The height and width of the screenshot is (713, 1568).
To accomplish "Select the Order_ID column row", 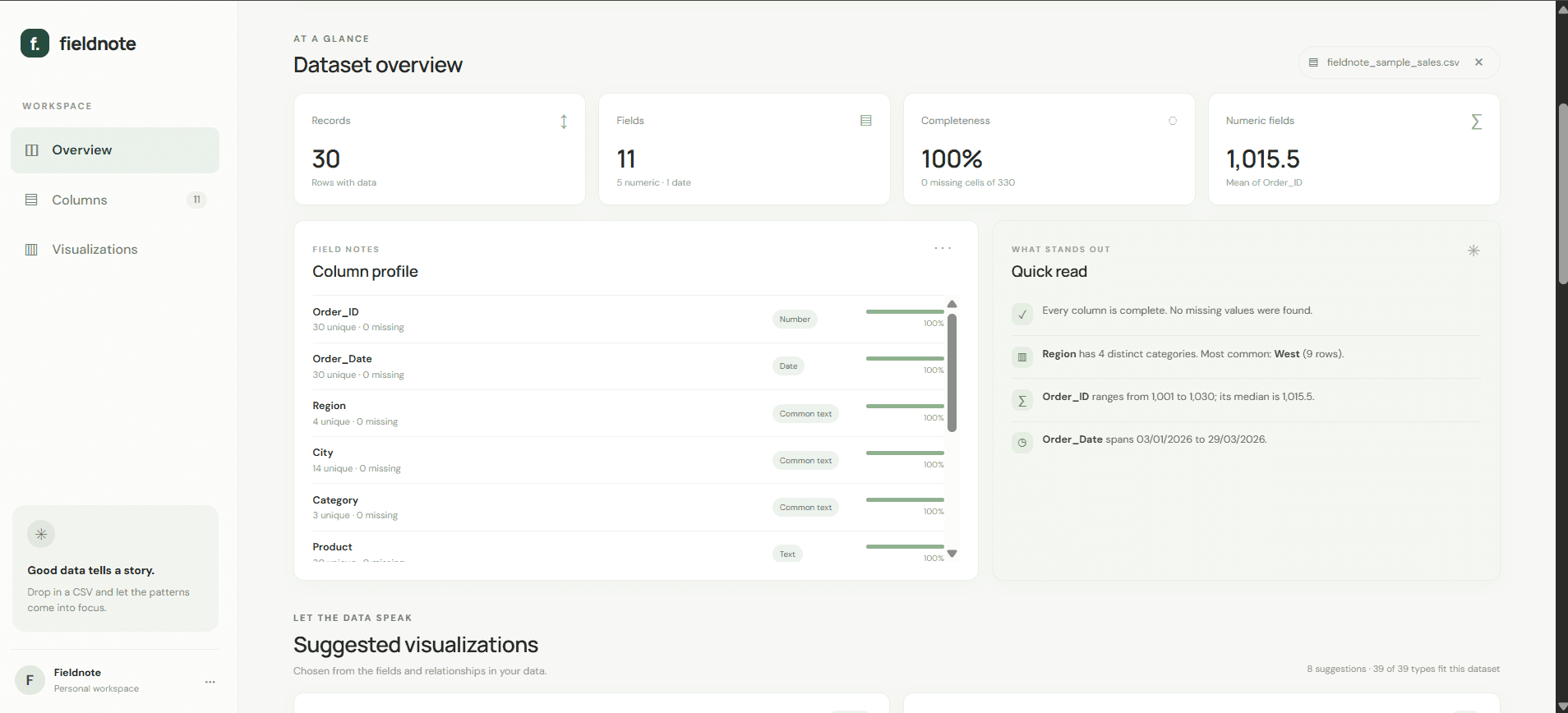I will (x=628, y=320).
